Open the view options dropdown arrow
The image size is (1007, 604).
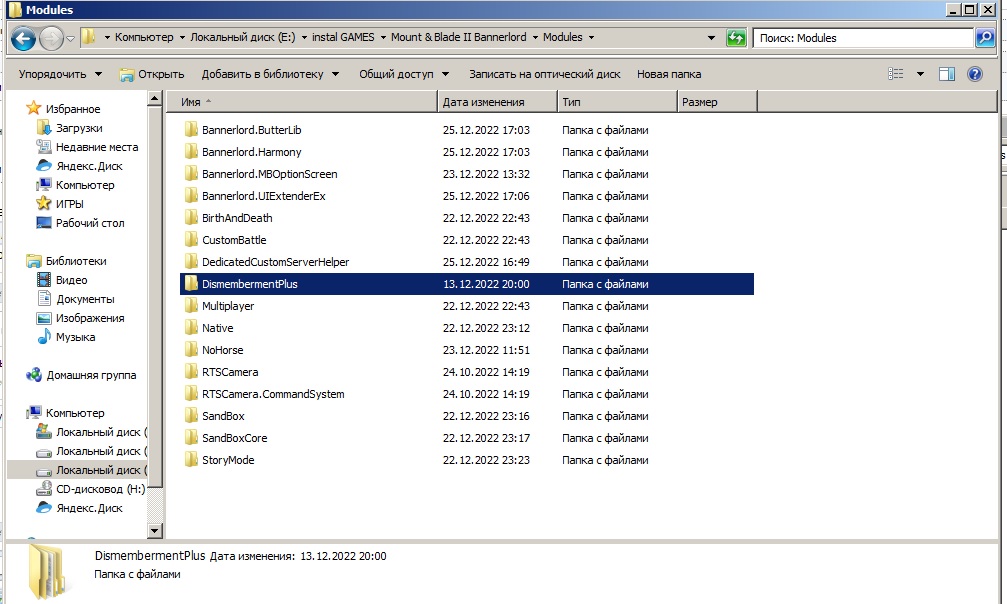point(920,74)
